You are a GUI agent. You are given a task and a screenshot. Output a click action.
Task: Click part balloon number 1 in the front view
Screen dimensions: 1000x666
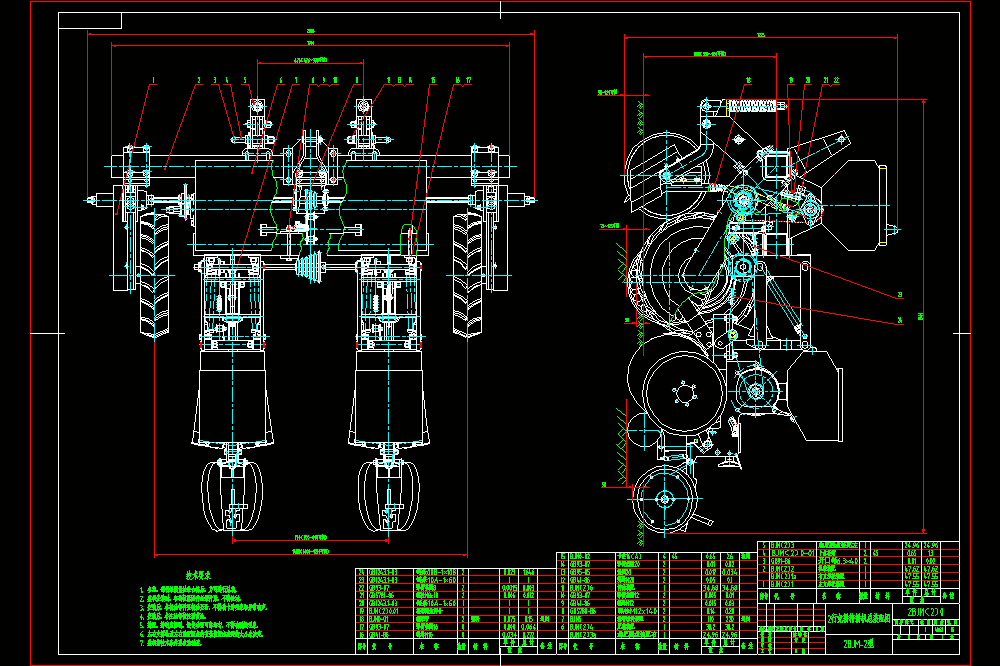[x=153, y=80]
